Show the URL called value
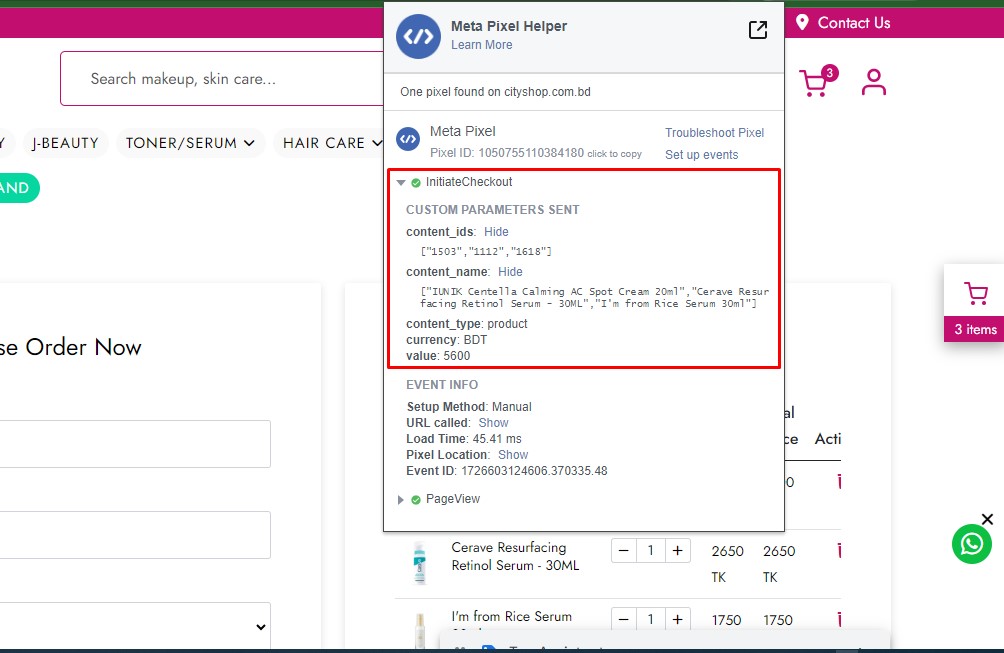The image size is (1004, 653). coord(493,423)
